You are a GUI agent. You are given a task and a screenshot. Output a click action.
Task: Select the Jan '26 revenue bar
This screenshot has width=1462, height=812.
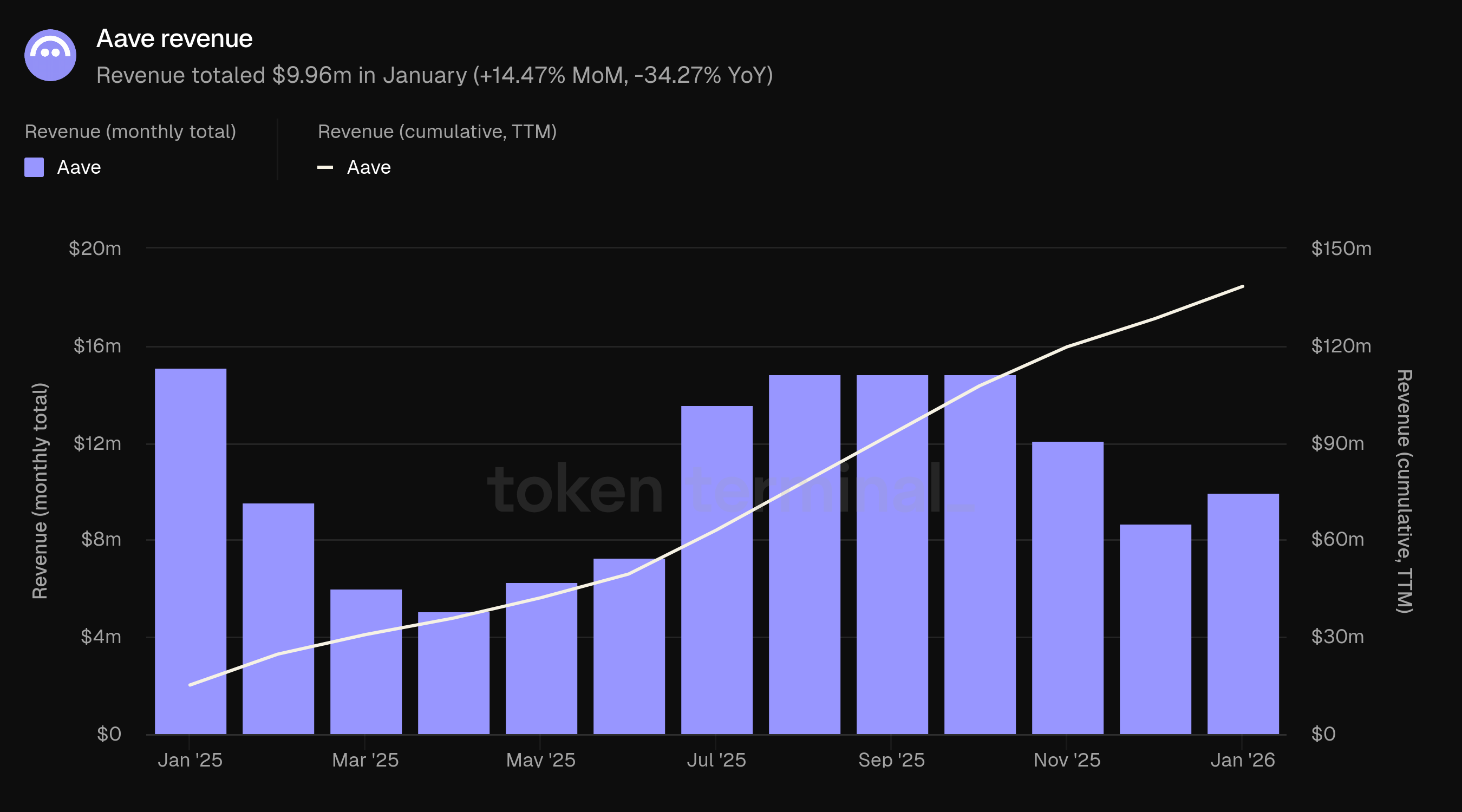pyautogui.click(x=1242, y=613)
